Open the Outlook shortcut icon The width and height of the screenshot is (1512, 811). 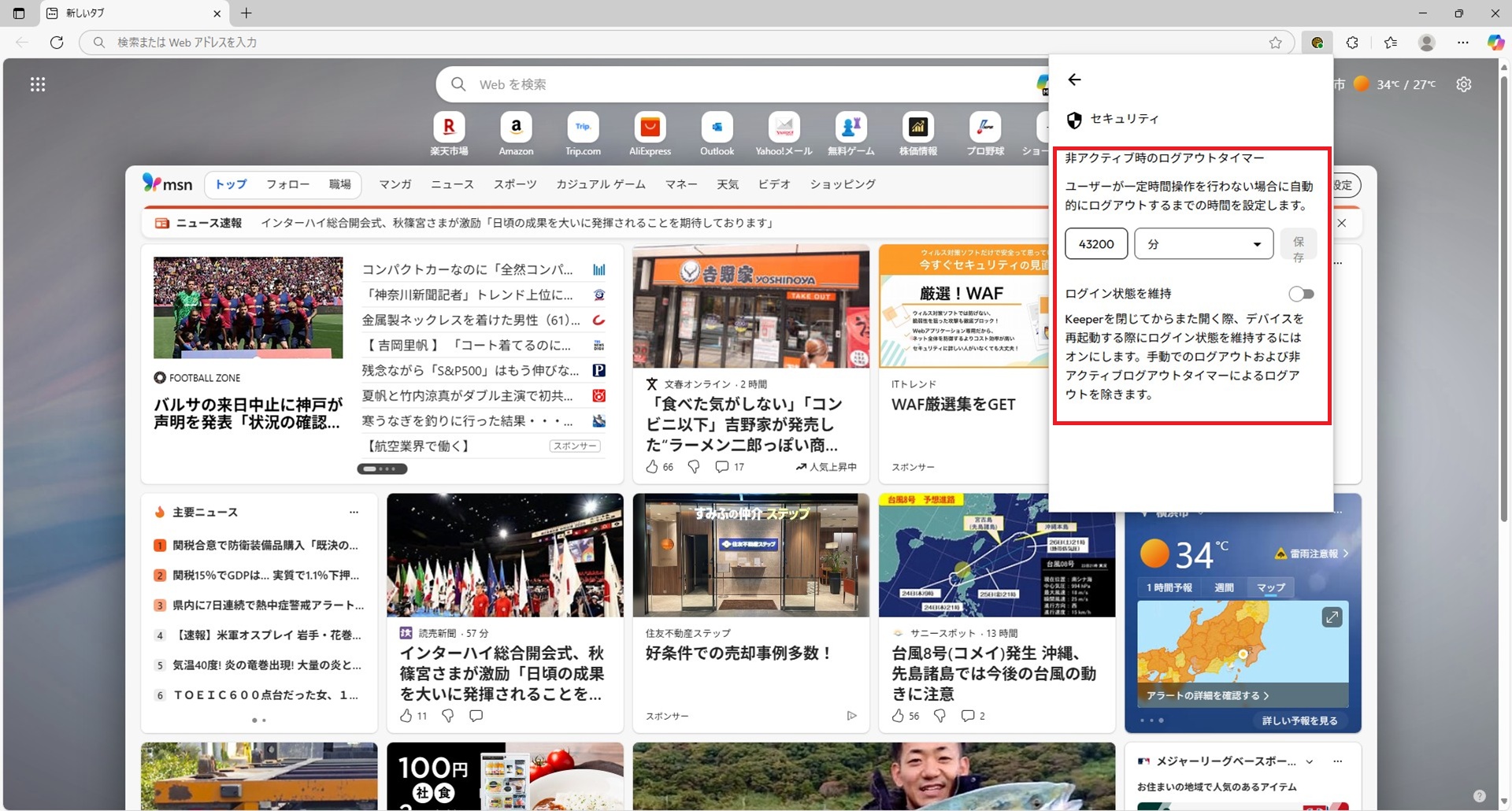click(x=717, y=128)
